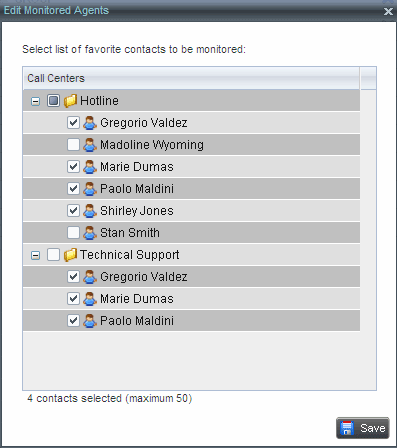
Task: Save the monitored agents selection
Action: pos(363,428)
